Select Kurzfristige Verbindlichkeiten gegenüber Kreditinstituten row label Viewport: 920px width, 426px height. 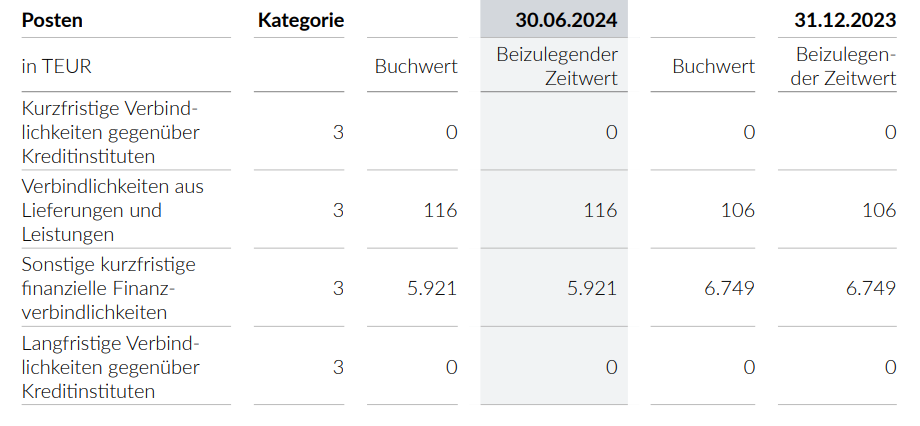110,132
